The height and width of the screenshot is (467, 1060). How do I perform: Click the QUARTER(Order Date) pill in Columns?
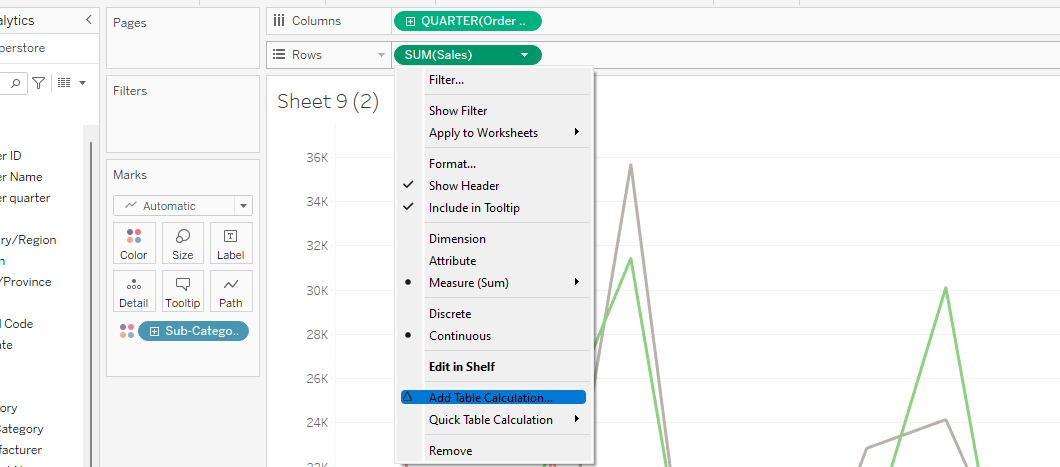pyautogui.click(x=468, y=21)
